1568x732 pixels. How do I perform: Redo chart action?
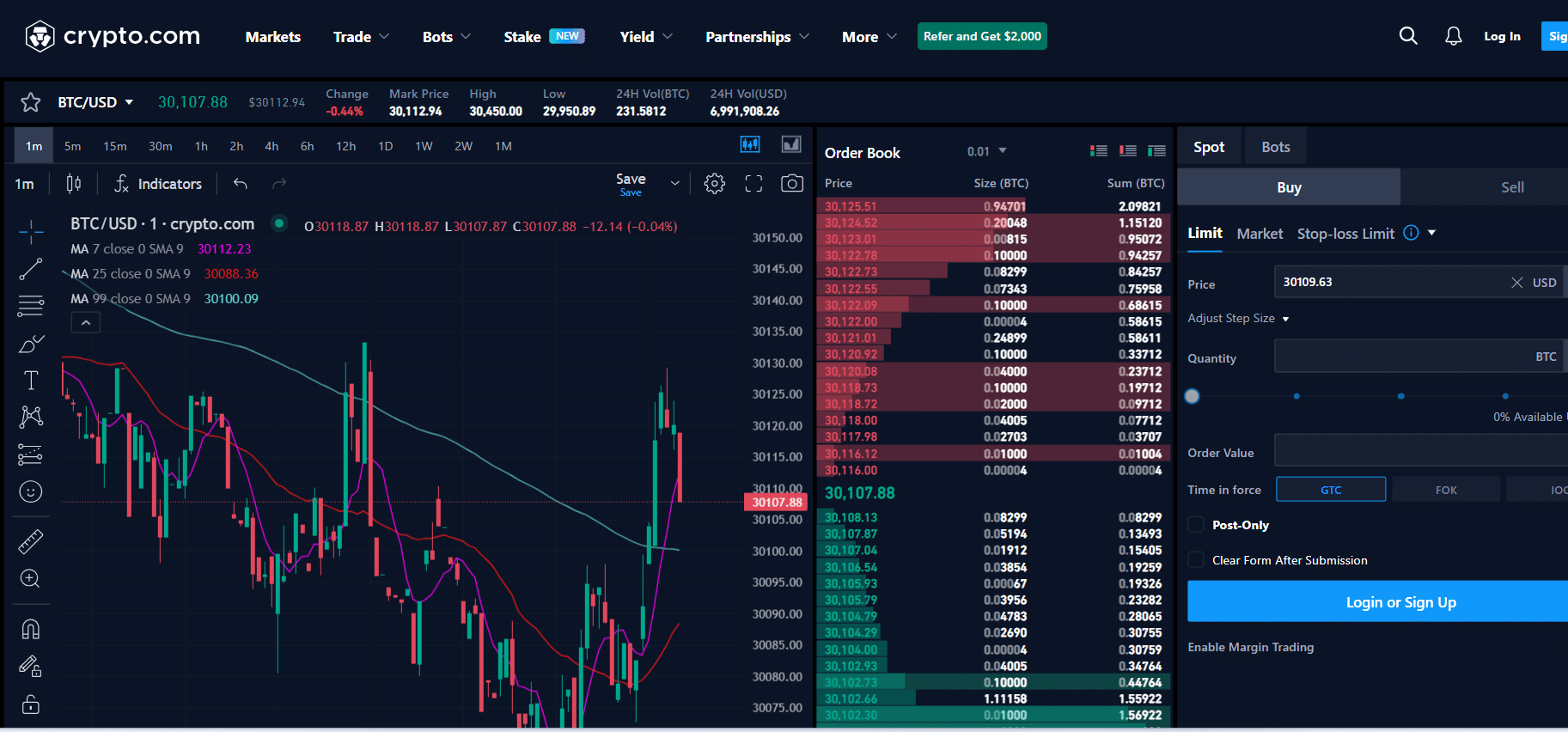(279, 184)
